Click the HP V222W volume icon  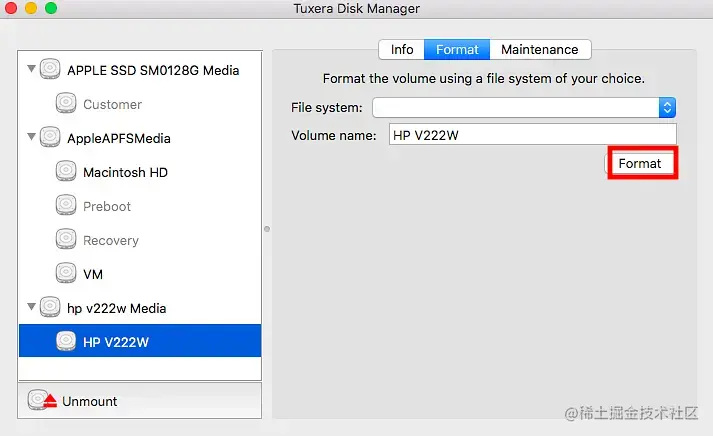[66, 341]
